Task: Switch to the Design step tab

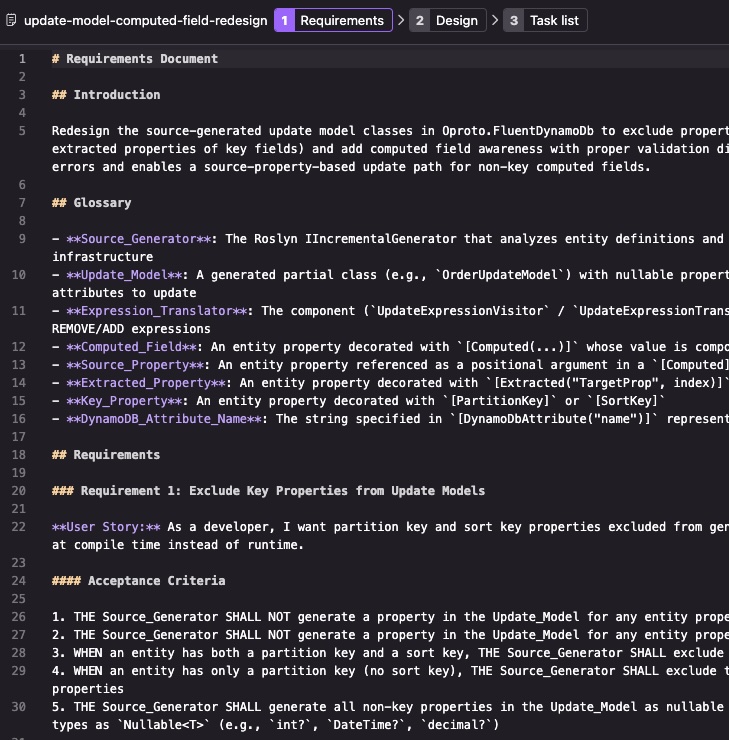Action: tap(447, 20)
